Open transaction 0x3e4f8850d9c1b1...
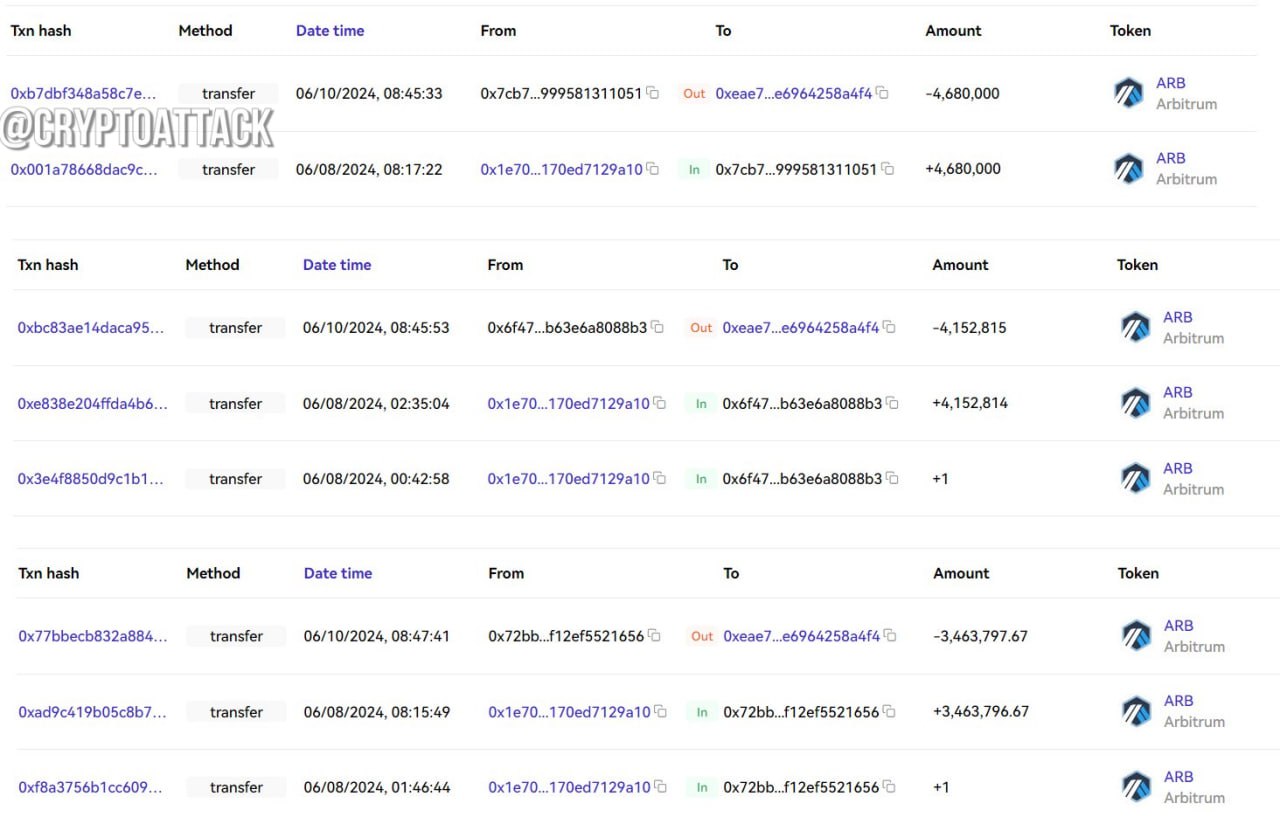 pyautogui.click(x=91, y=478)
